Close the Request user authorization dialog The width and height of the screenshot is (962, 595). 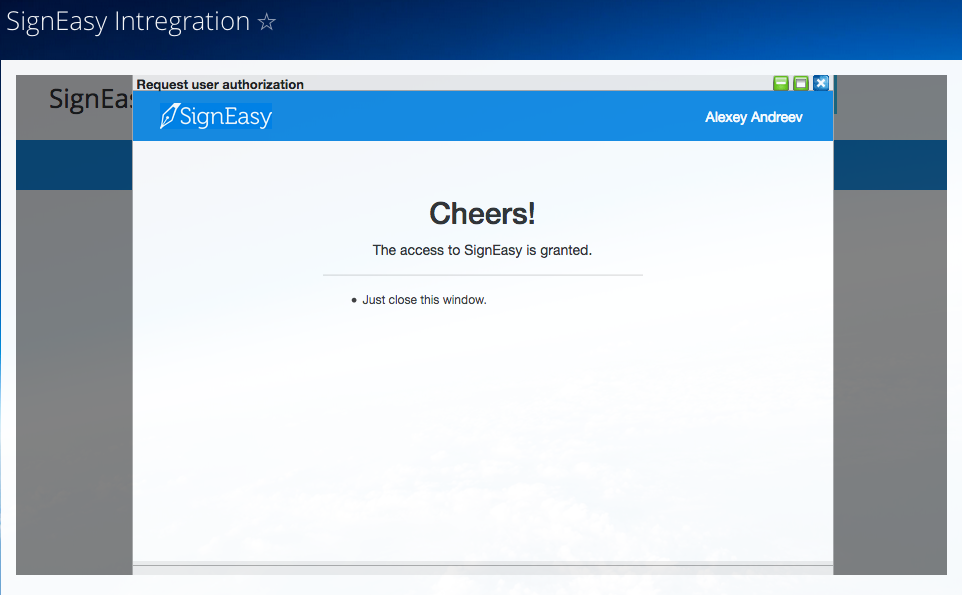click(821, 83)
